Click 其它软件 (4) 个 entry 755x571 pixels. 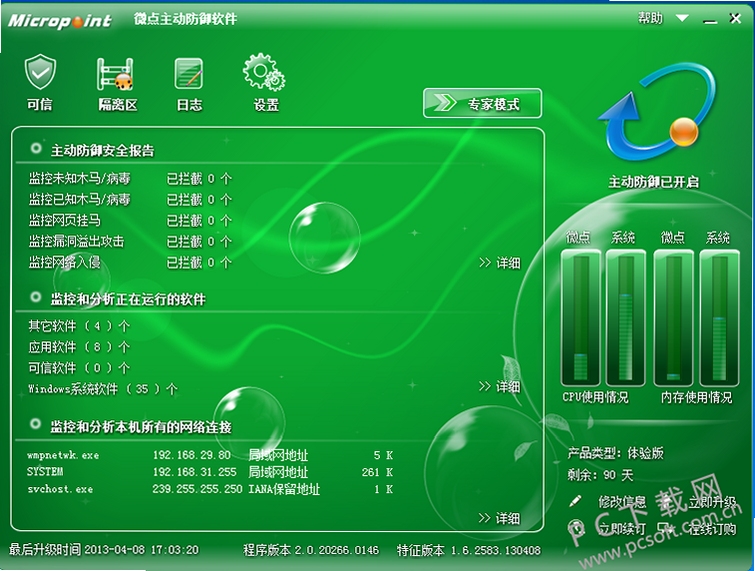point(79,326)
